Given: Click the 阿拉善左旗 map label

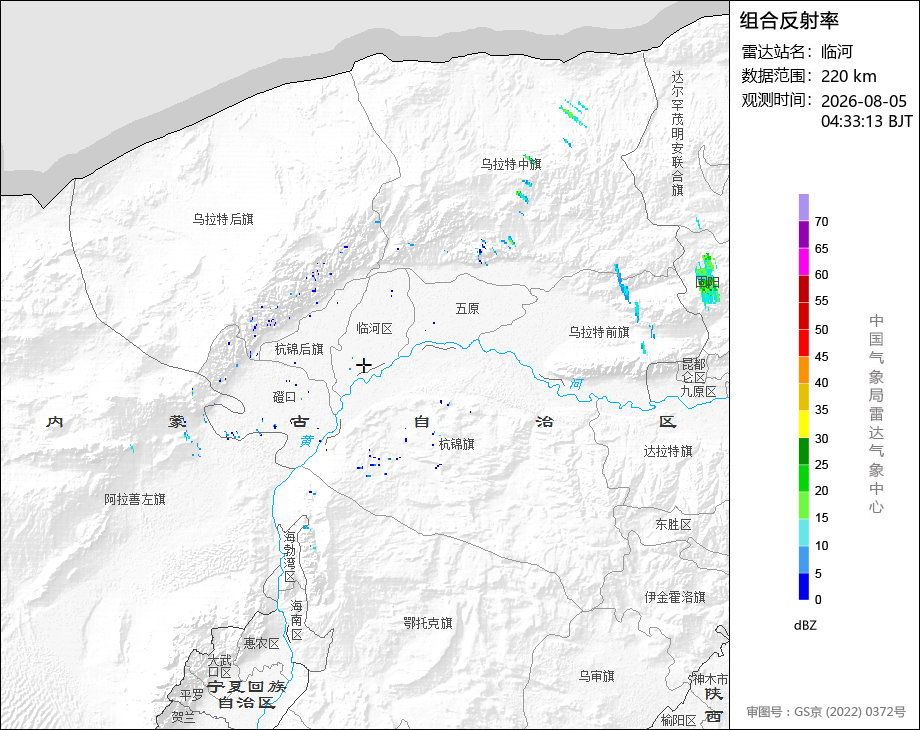Looking at the screenshot, I should (x=135, y=499).
